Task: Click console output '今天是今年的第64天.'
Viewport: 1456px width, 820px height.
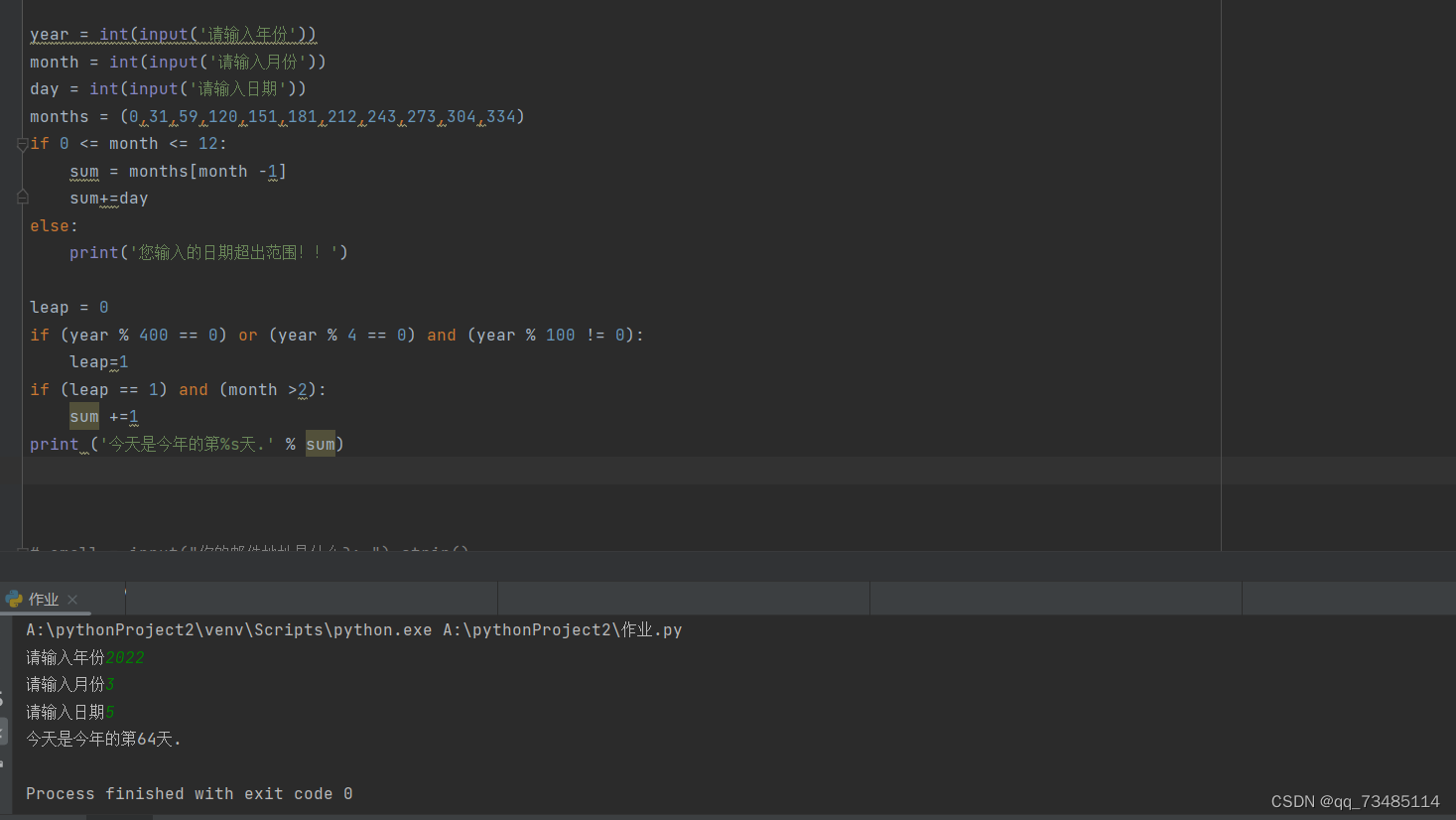Action: (103, 740)
